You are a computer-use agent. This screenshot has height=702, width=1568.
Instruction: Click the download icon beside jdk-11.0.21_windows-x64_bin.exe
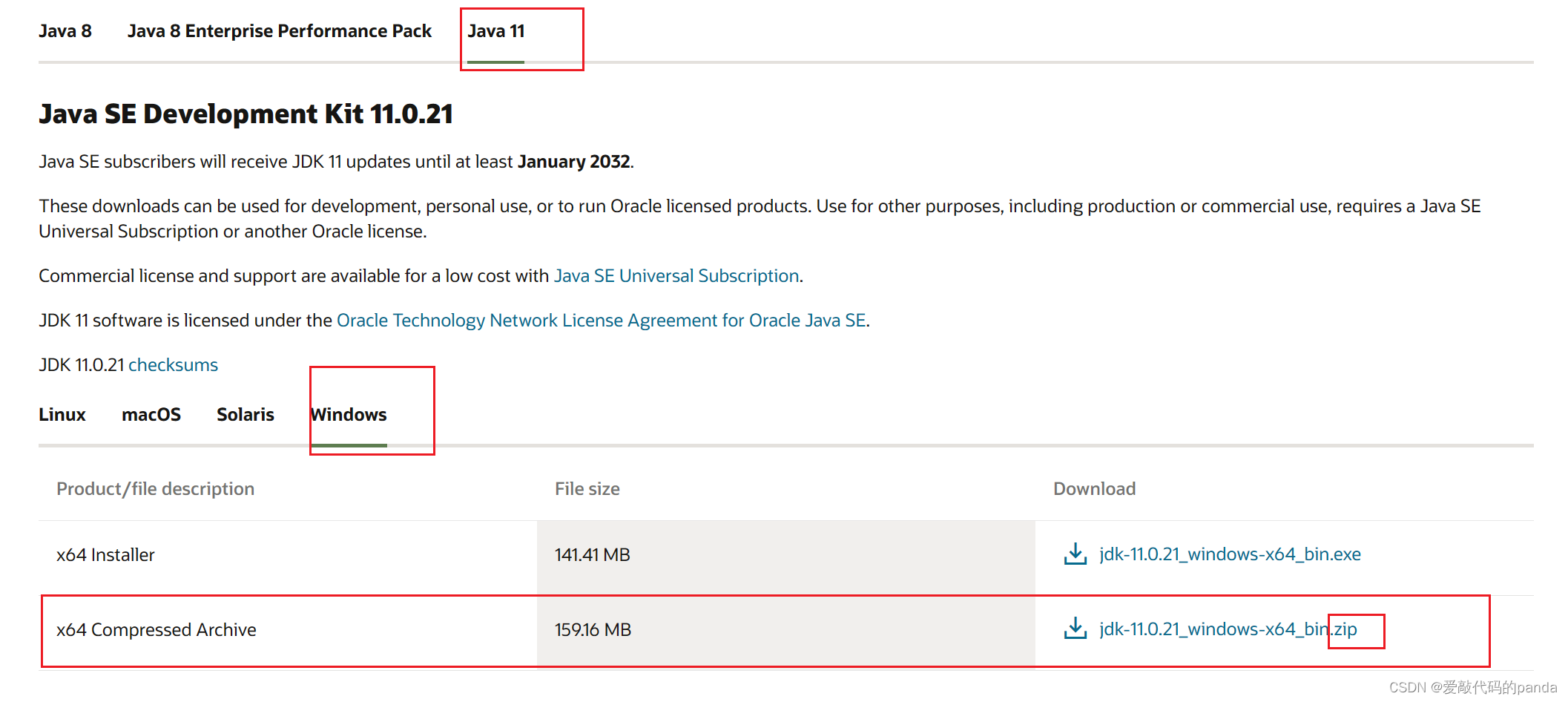(x=1075, y=554)
